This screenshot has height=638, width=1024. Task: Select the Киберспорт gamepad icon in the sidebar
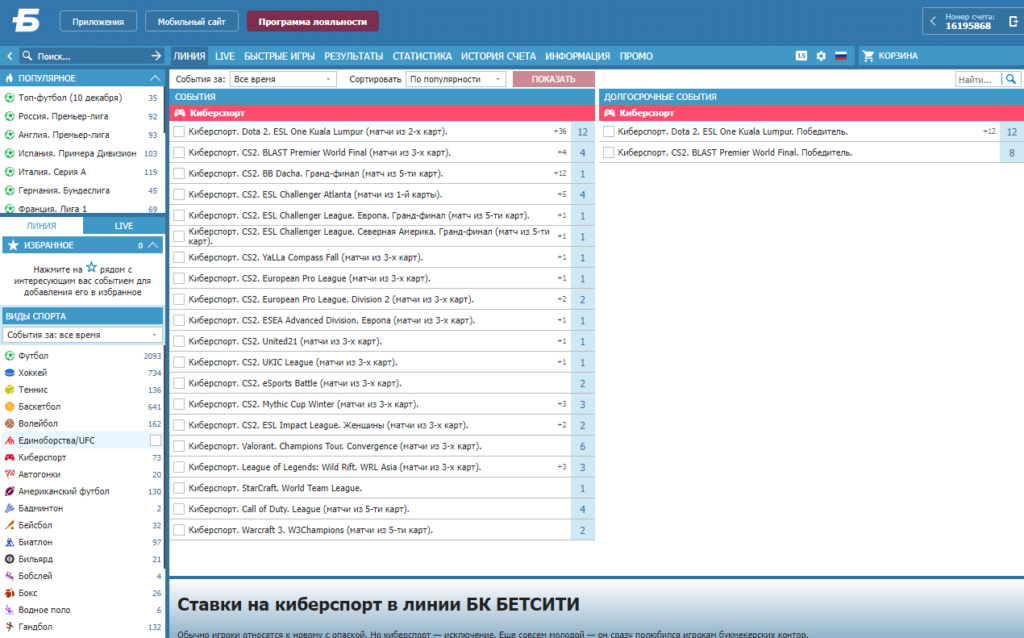point(10,458)
